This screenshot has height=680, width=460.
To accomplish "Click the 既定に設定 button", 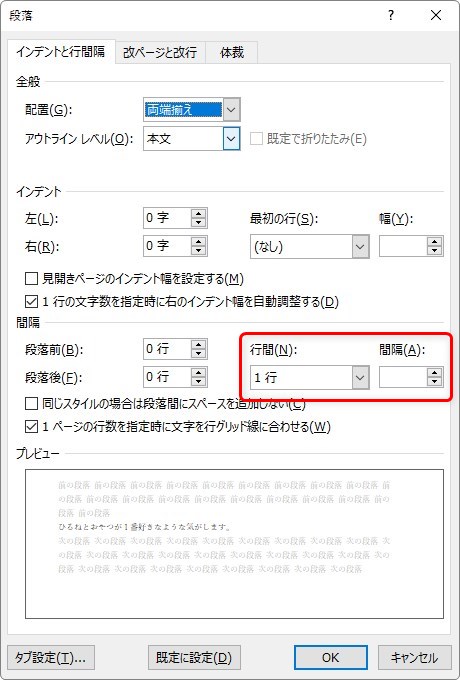I will [x=194, y=657].
